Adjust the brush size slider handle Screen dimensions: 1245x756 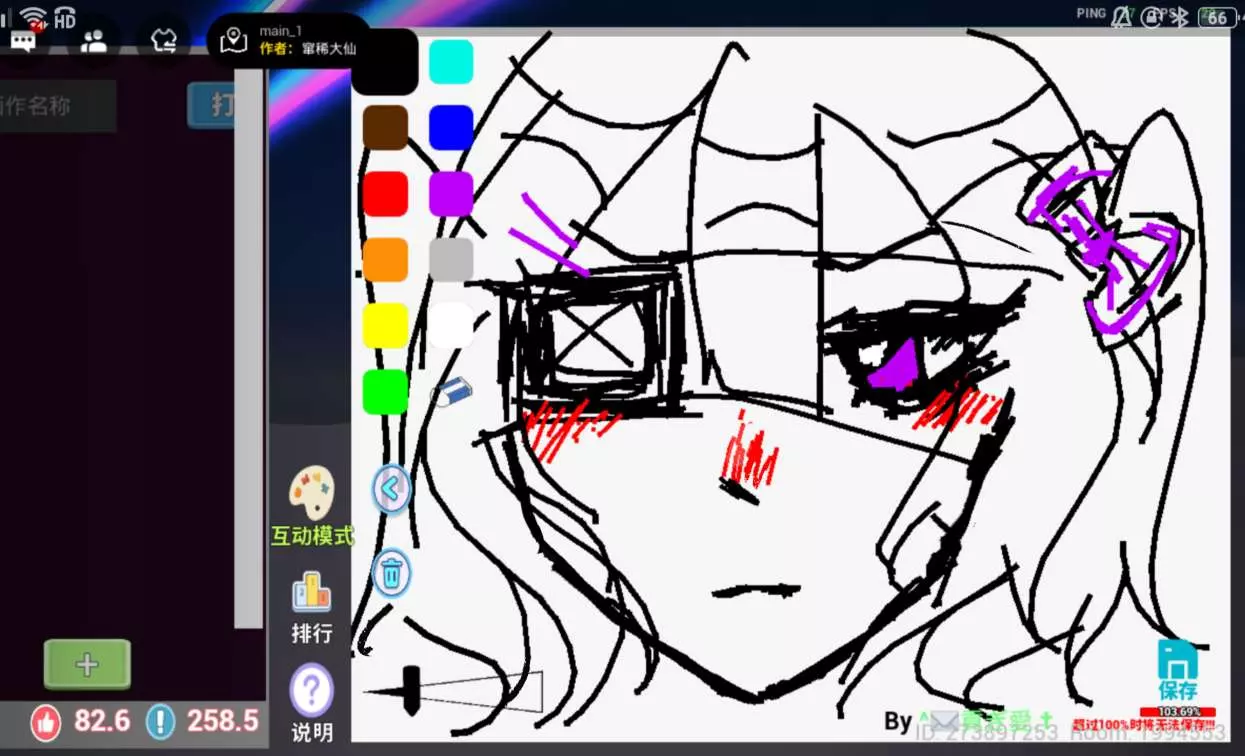pyautogui.click(x=411, y=690)
